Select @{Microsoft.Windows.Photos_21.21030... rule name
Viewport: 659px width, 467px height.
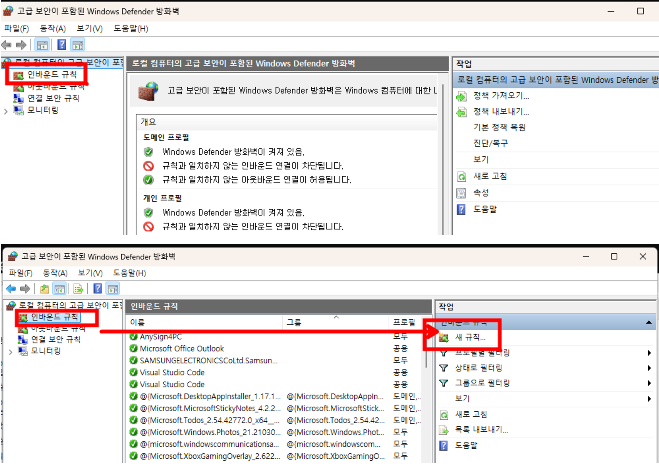tap(210, 432)
